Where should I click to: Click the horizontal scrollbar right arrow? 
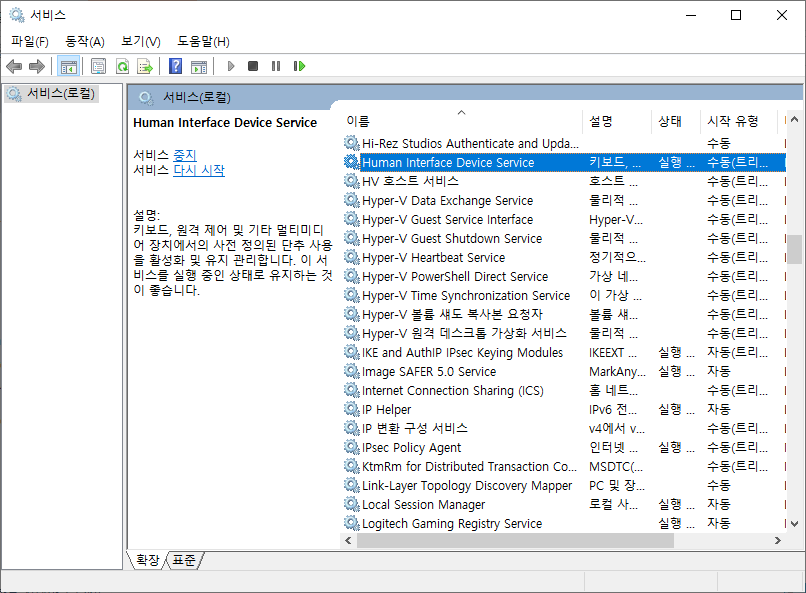778,541
